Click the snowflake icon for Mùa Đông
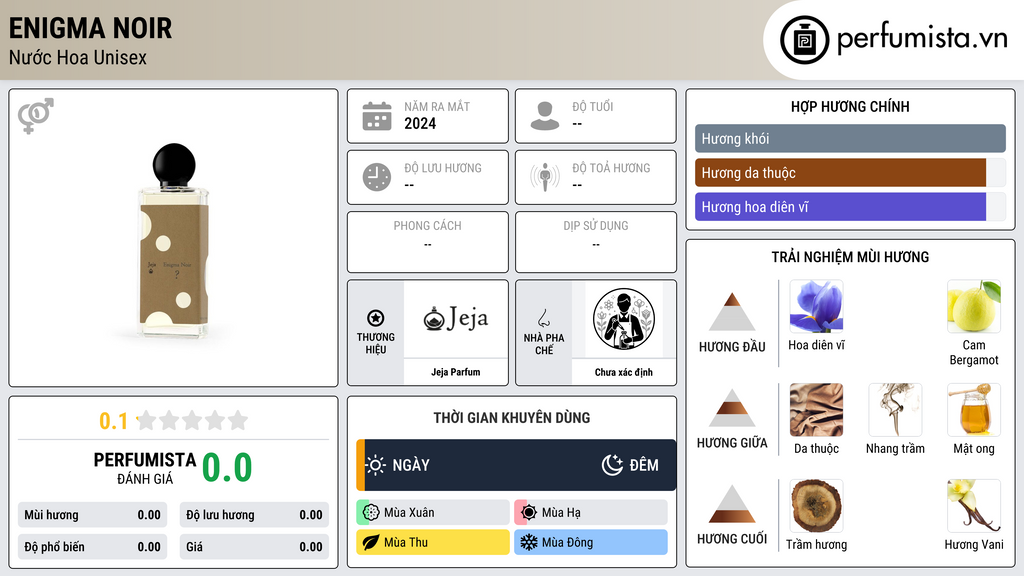Screen dimensions: 1024x576 coord(529,542)
